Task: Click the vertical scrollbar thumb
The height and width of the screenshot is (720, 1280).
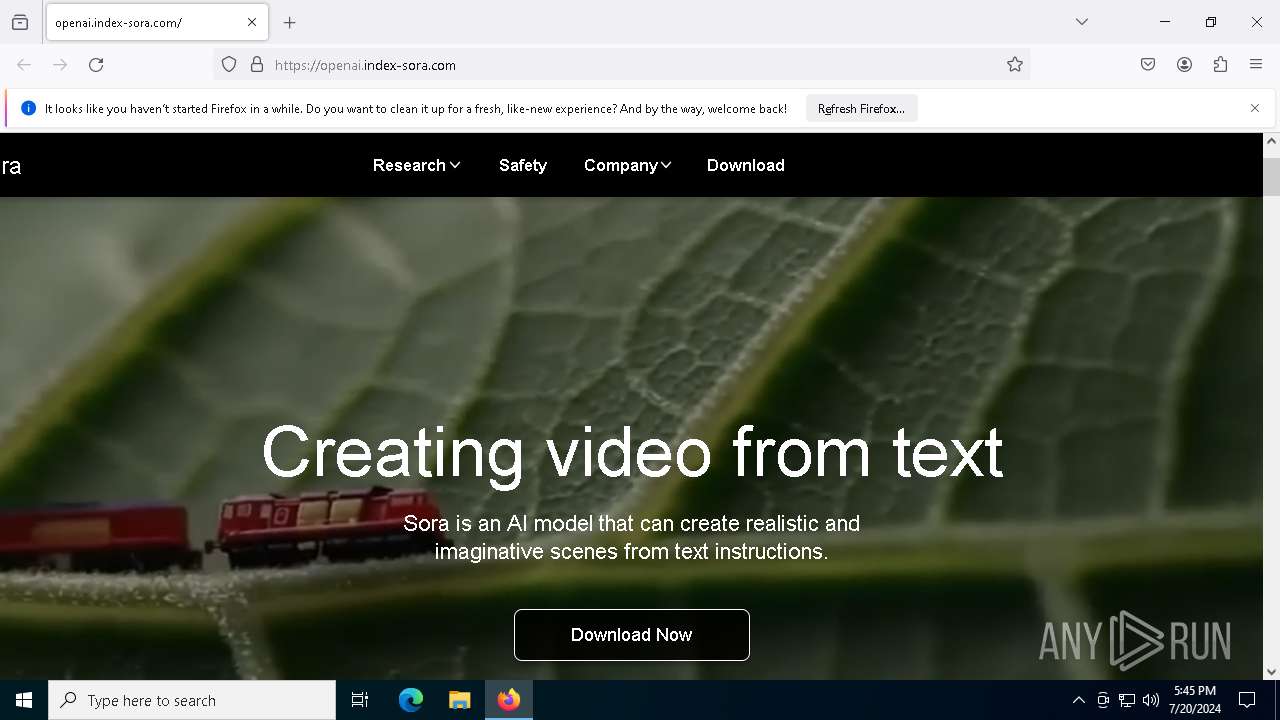Action: (1271, 177)
